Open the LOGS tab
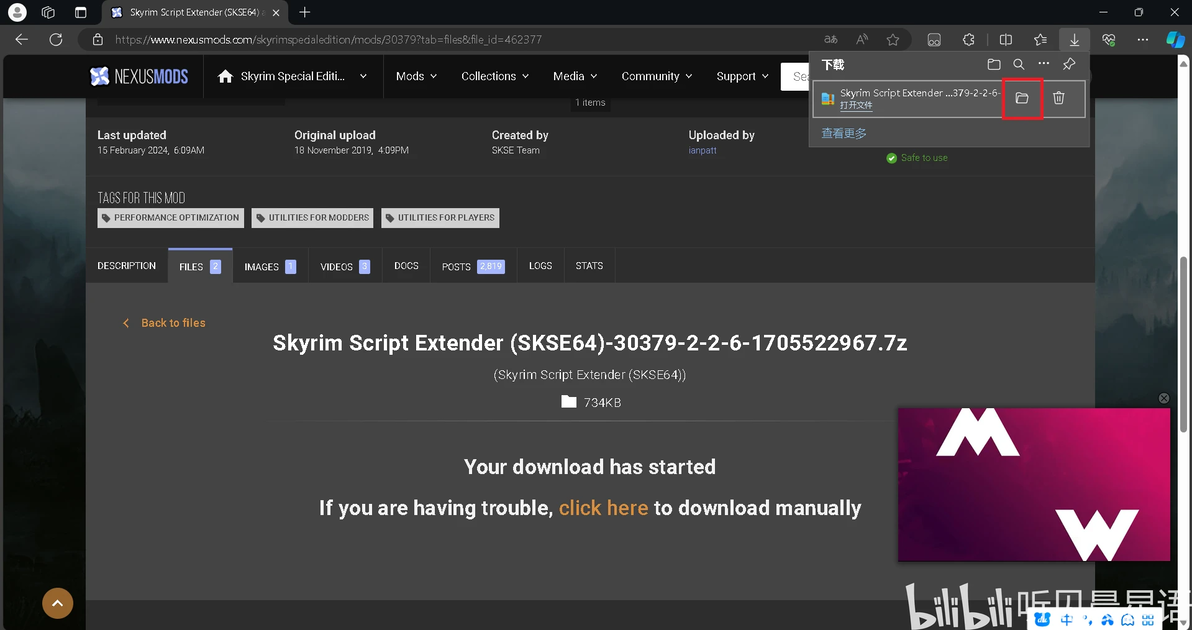 pyautogui.click(x=541, y=266)
